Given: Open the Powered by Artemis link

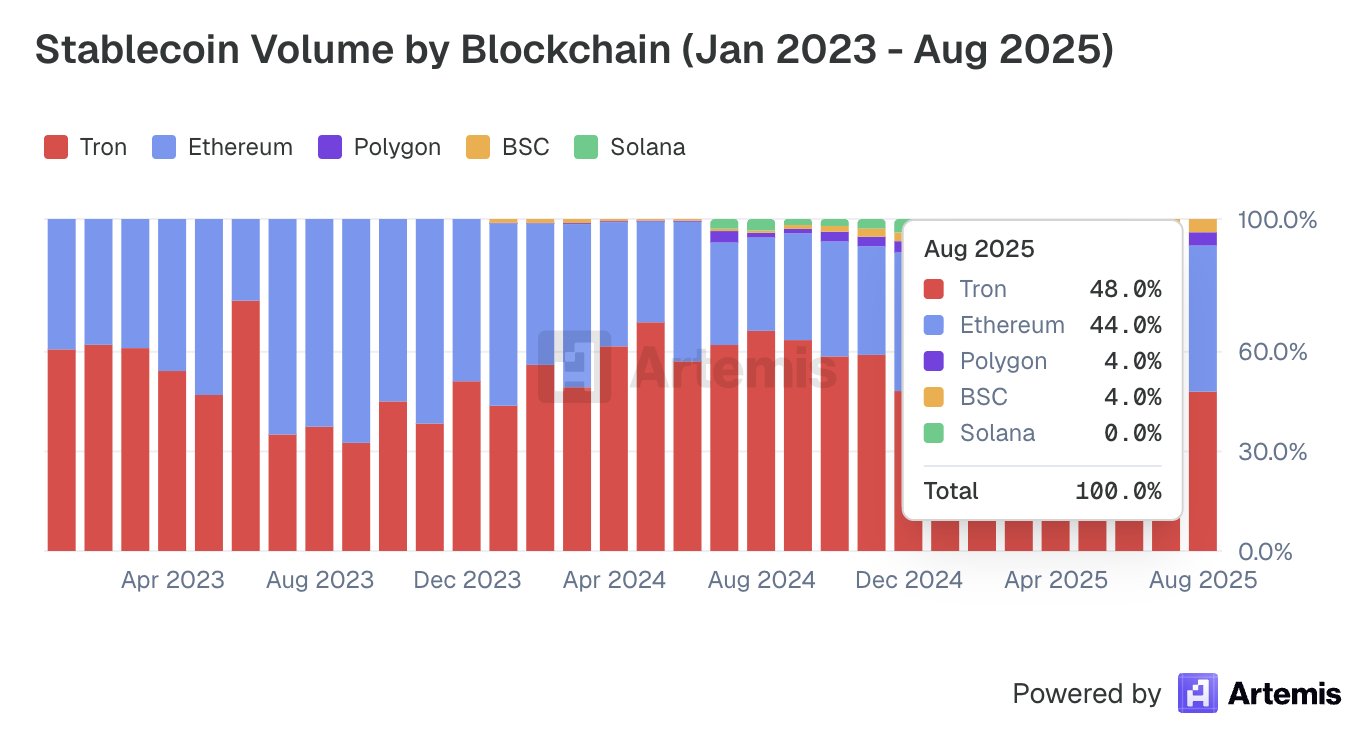Looking at the screenshot, I should click(1177, 693).
